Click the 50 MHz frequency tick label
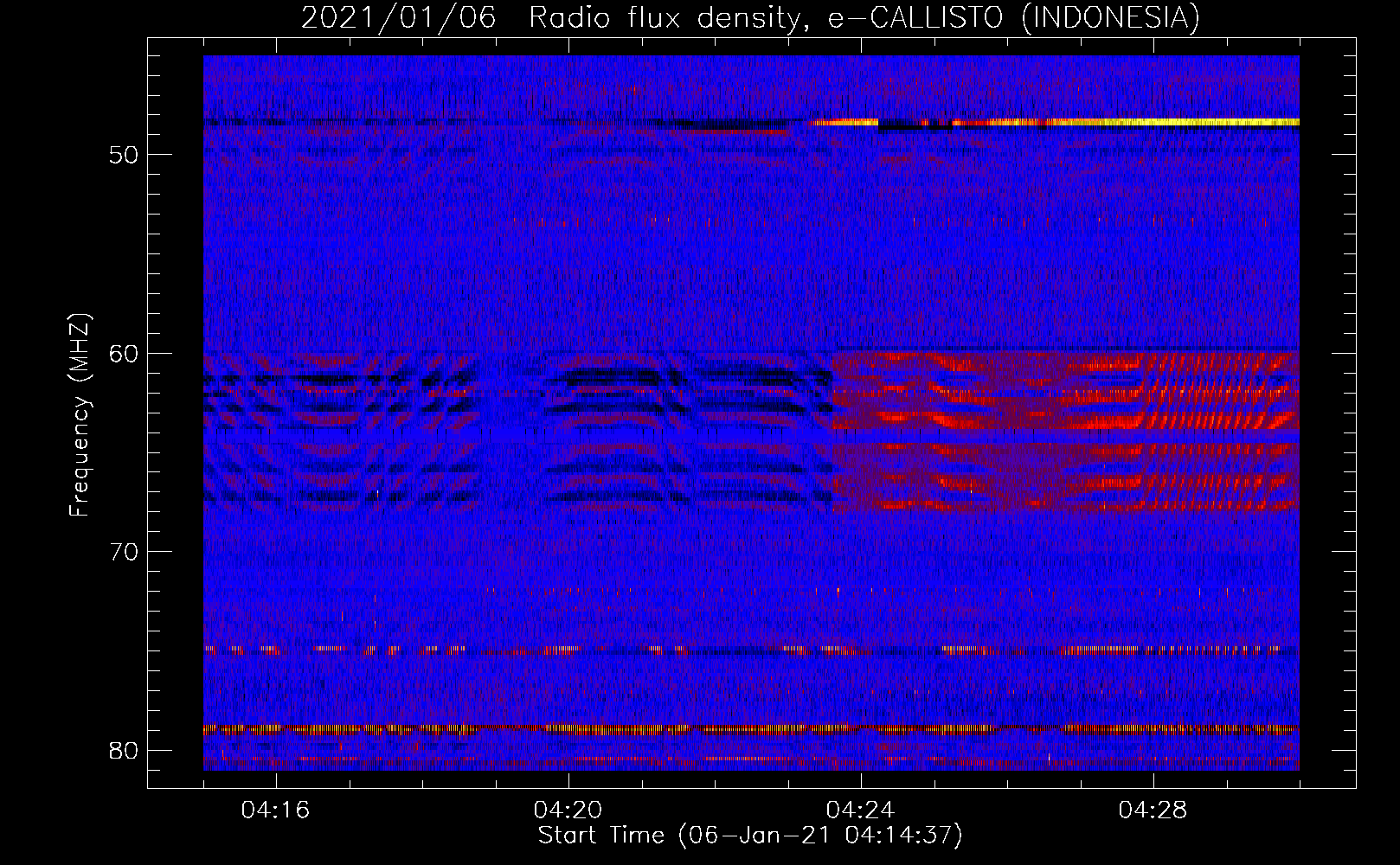 click(x=124, y=156)
